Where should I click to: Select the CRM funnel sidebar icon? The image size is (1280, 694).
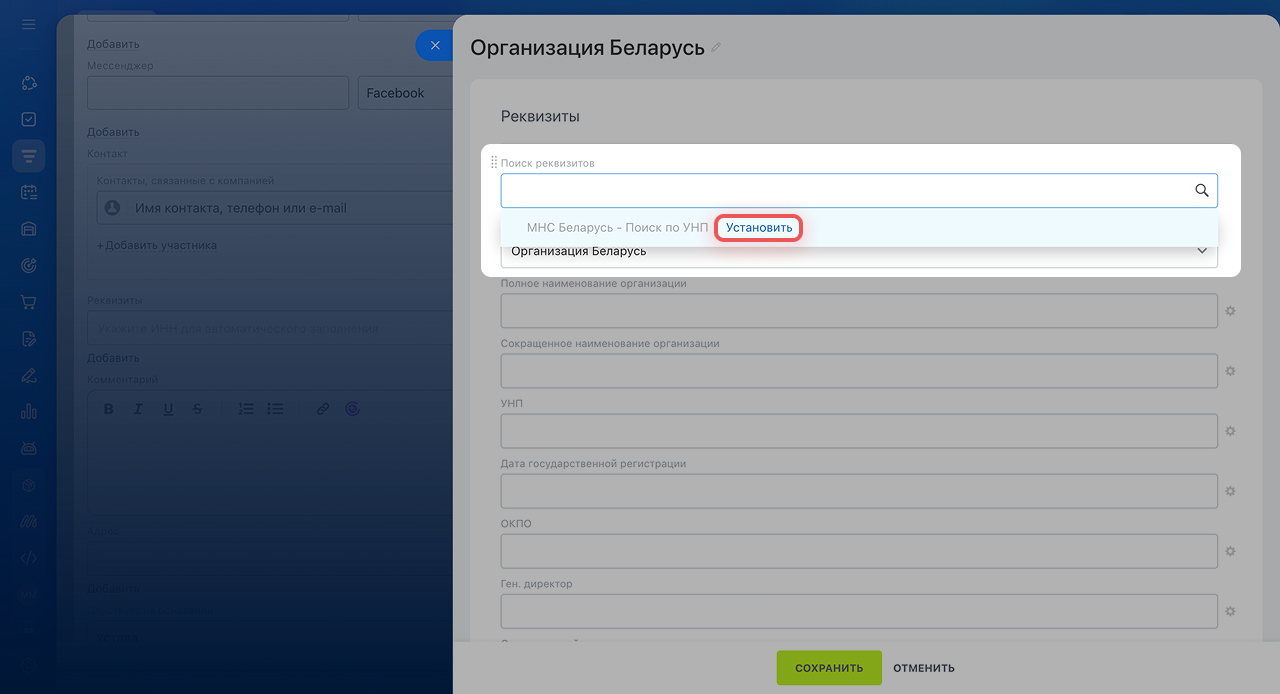click(x=28, y=156)
